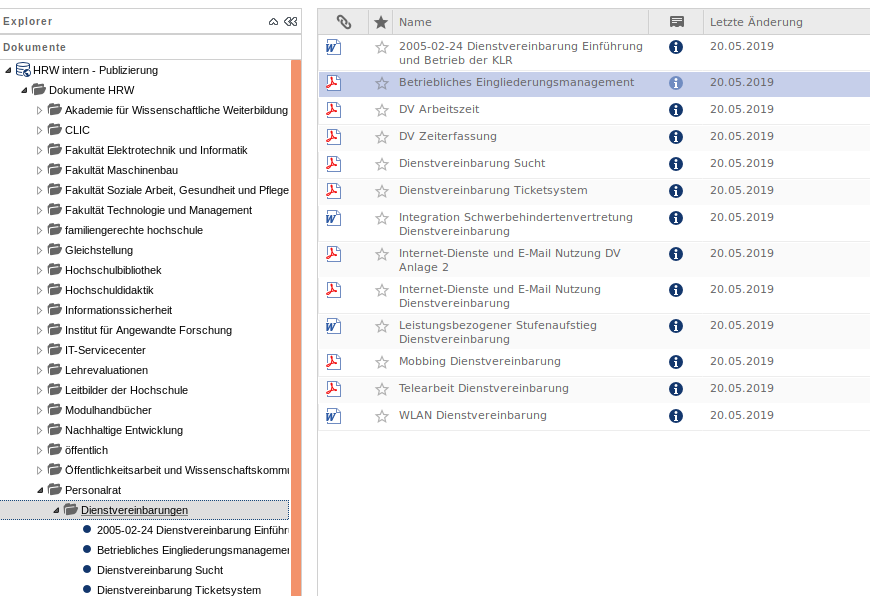Open PDF icon of Telearbeit Dienstvereinbarung
870x596 pixels.
[x=333, y=388]
